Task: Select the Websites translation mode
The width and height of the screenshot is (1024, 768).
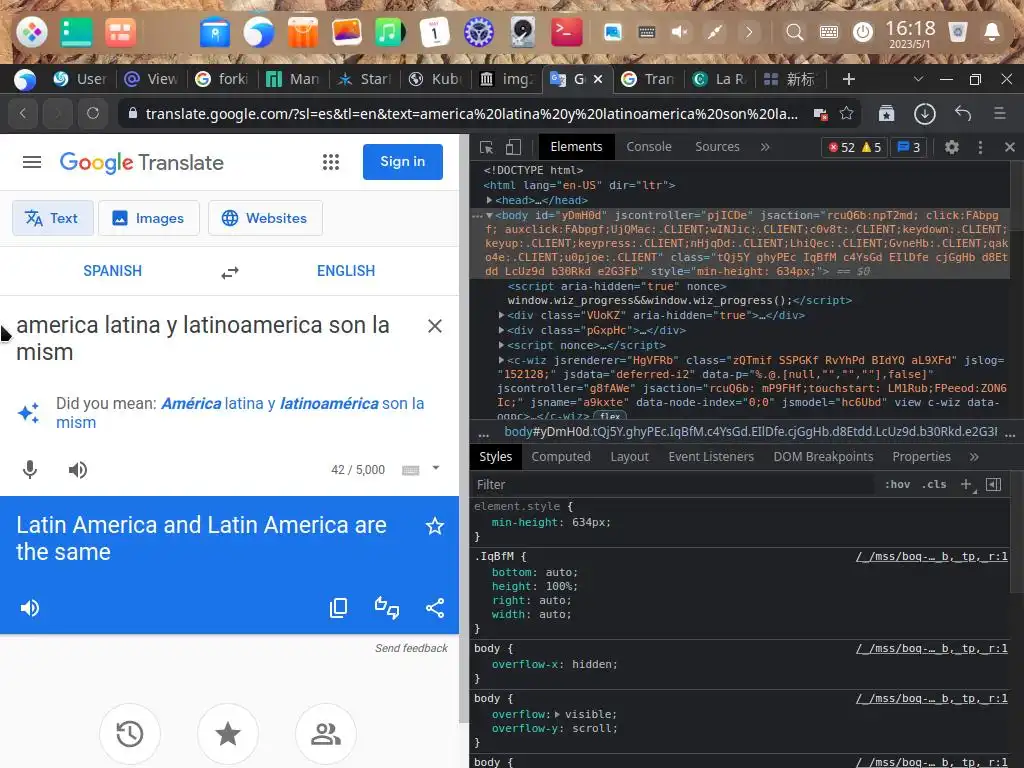Action: click(265, 218)
